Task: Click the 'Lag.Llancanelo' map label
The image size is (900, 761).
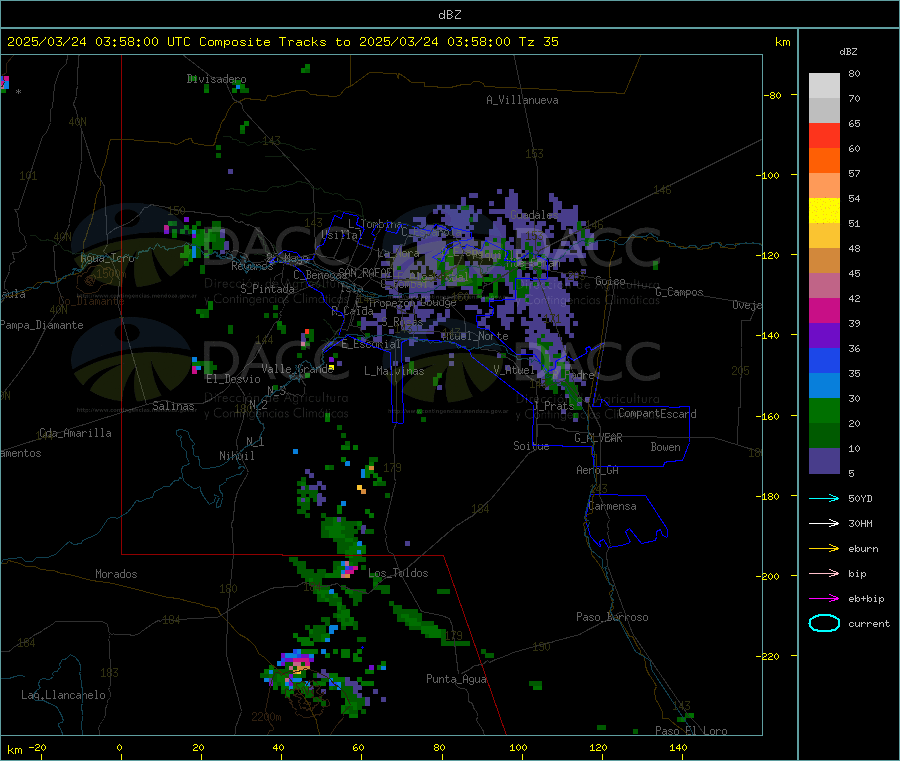Action: [63, 695]
